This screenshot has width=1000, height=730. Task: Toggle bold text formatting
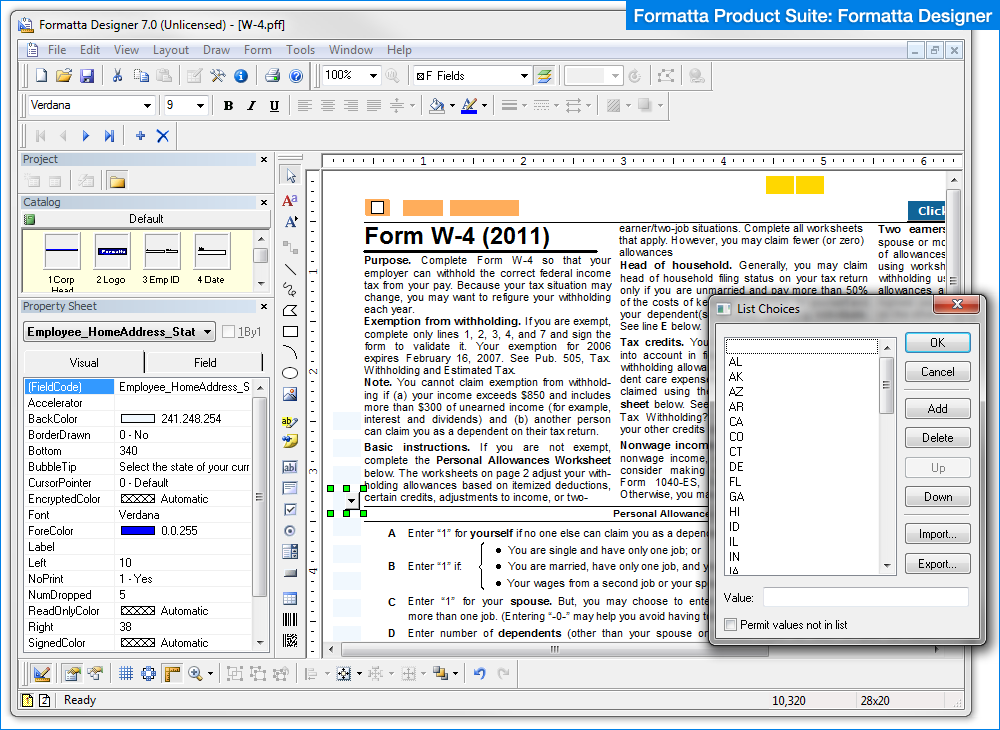pyautogui.click(x=228, y=105)
